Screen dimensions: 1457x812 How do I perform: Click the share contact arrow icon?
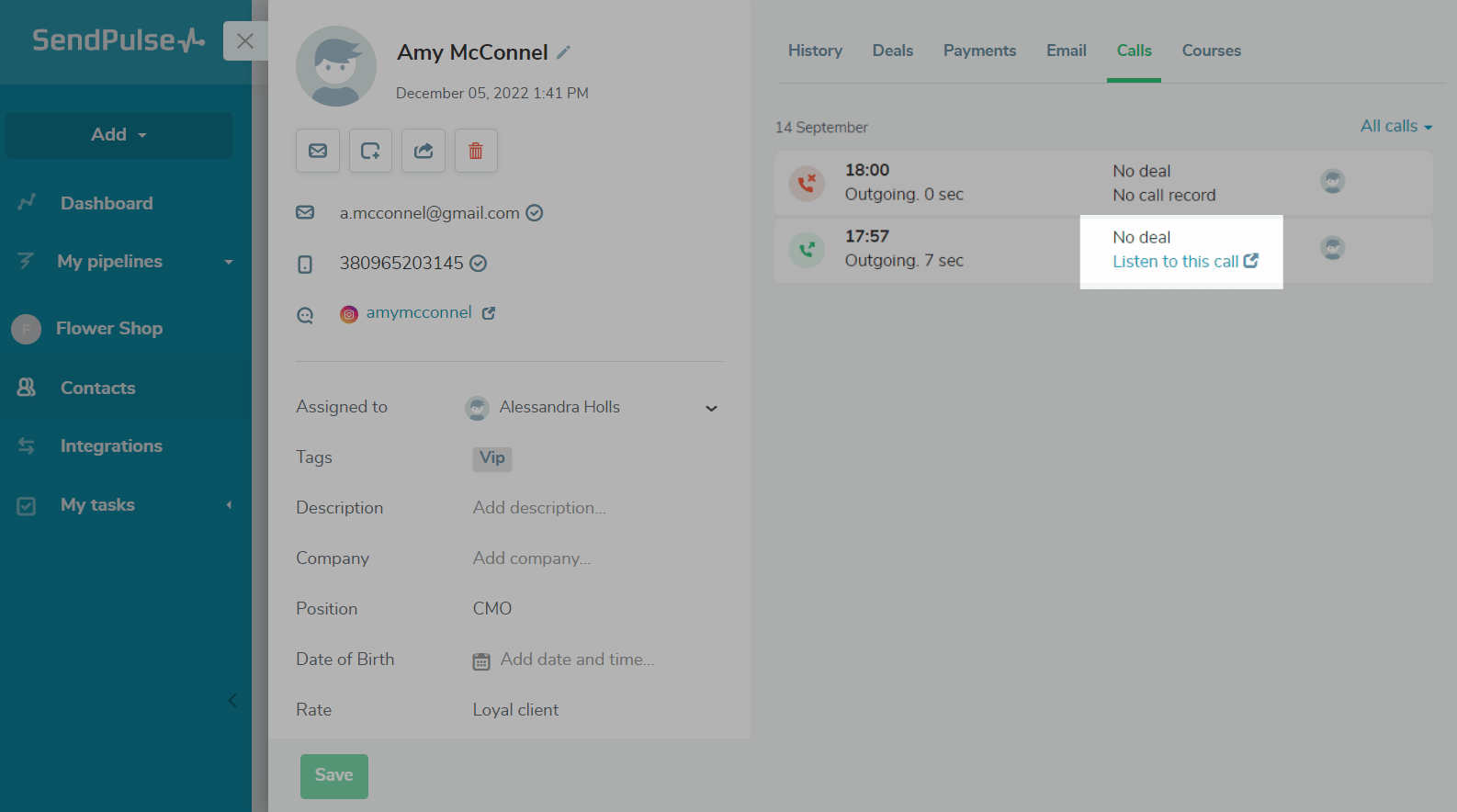coord(424,151)
